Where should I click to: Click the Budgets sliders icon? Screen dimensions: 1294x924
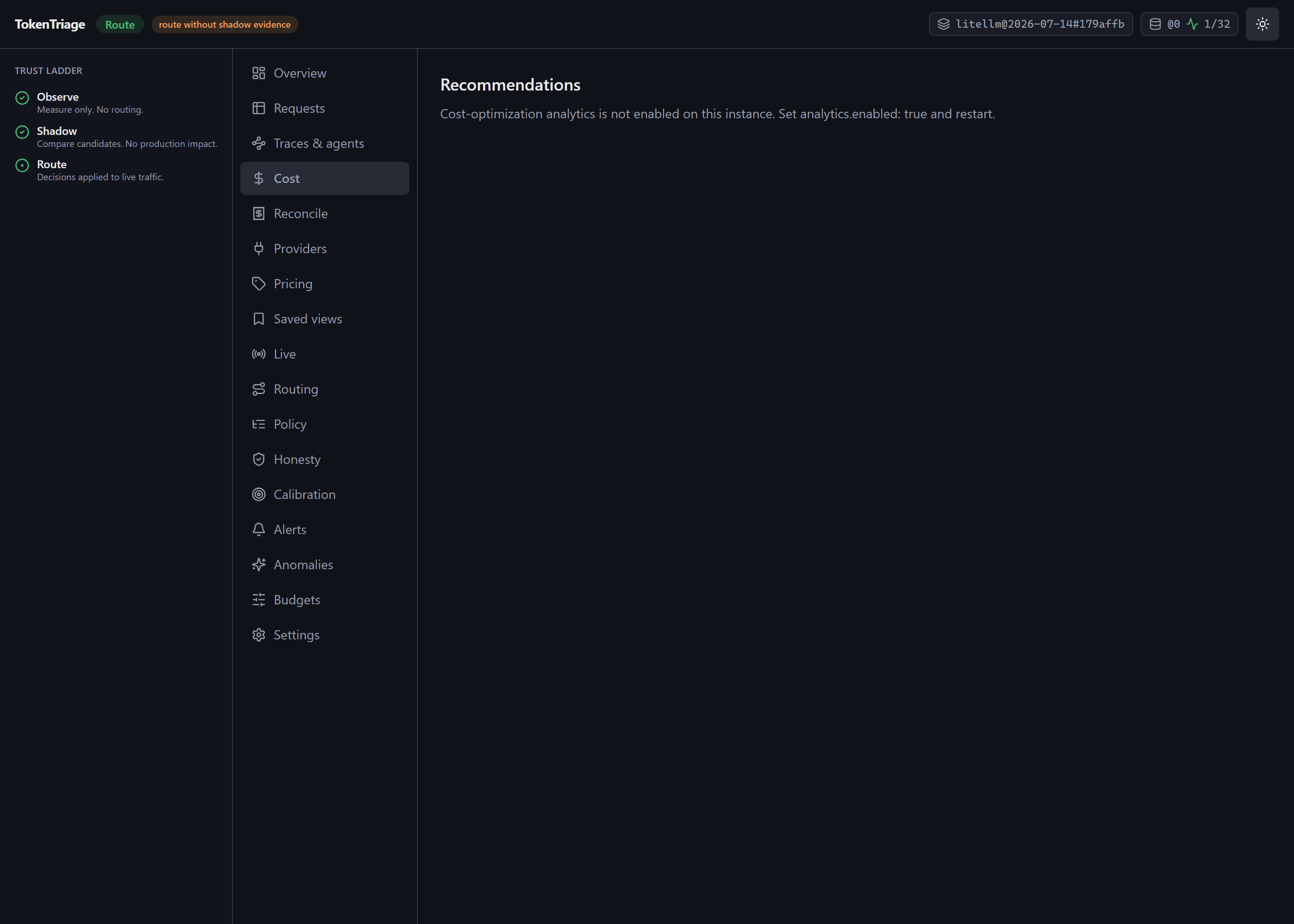click(x=258, y=600)
